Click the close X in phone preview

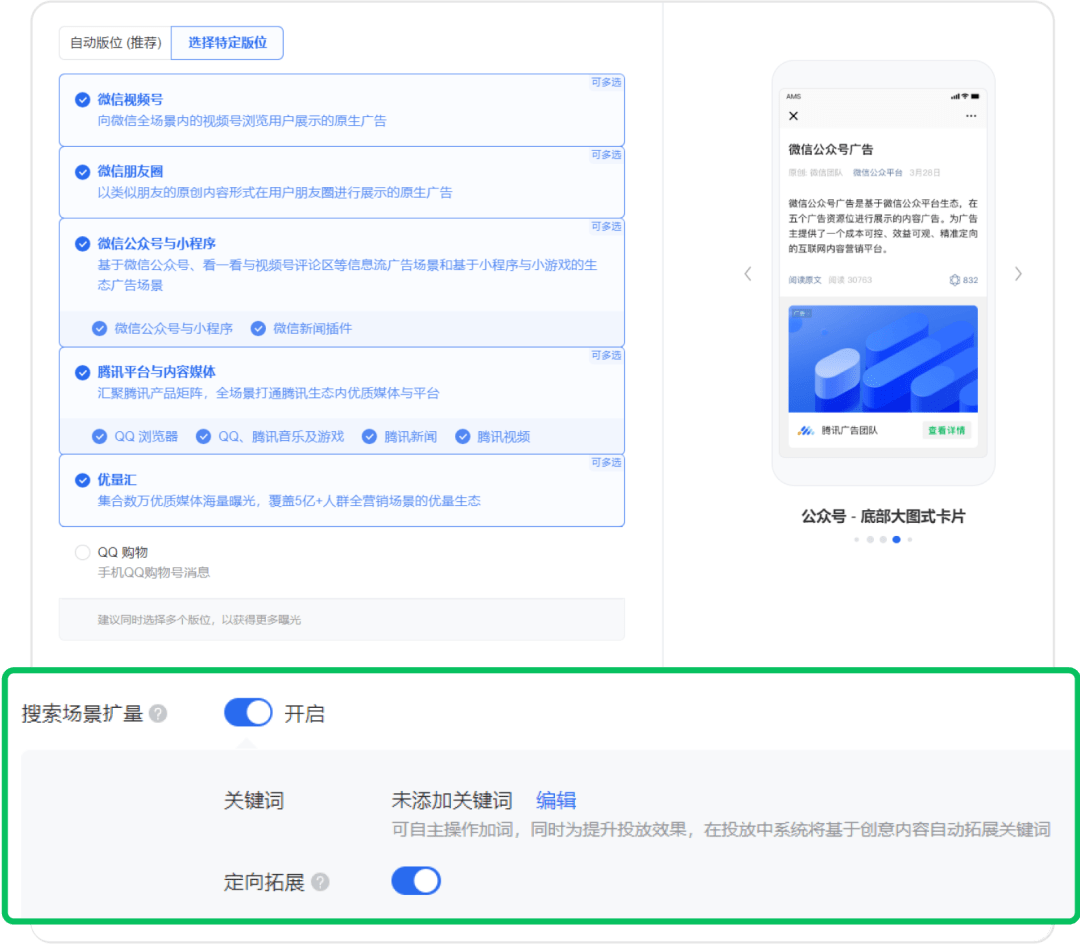[794, 116]
